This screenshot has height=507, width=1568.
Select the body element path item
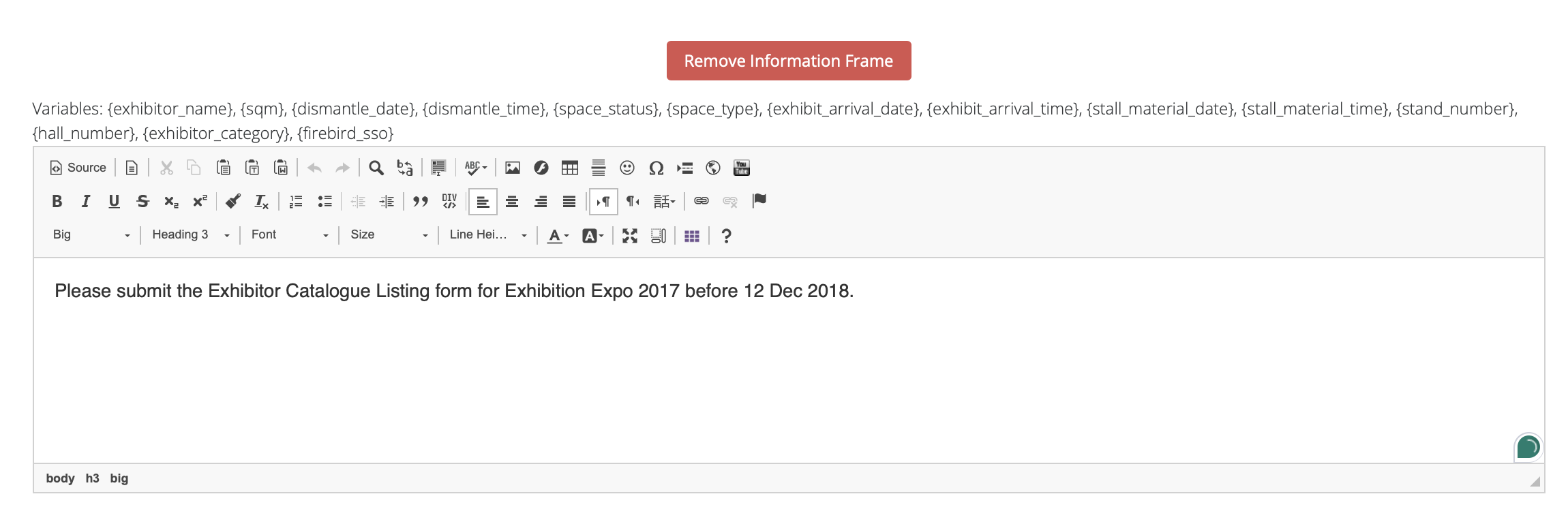click(x=60, y=478)
